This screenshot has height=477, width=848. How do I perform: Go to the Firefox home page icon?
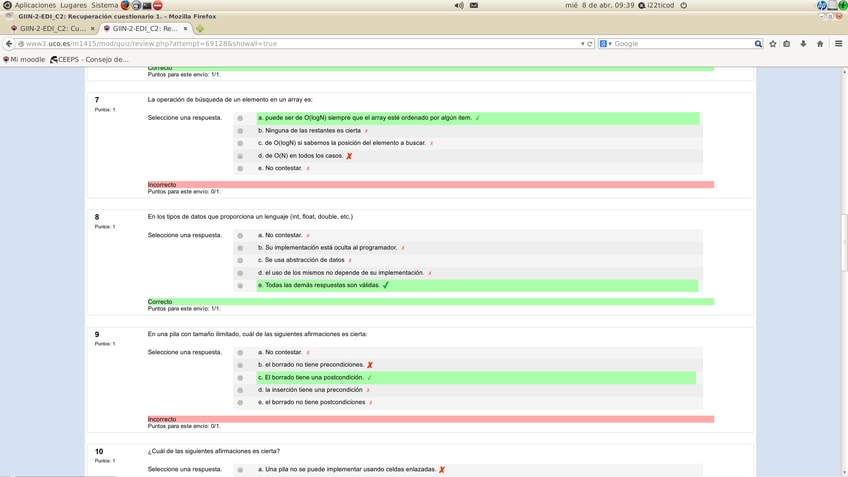tap(820, 44)
